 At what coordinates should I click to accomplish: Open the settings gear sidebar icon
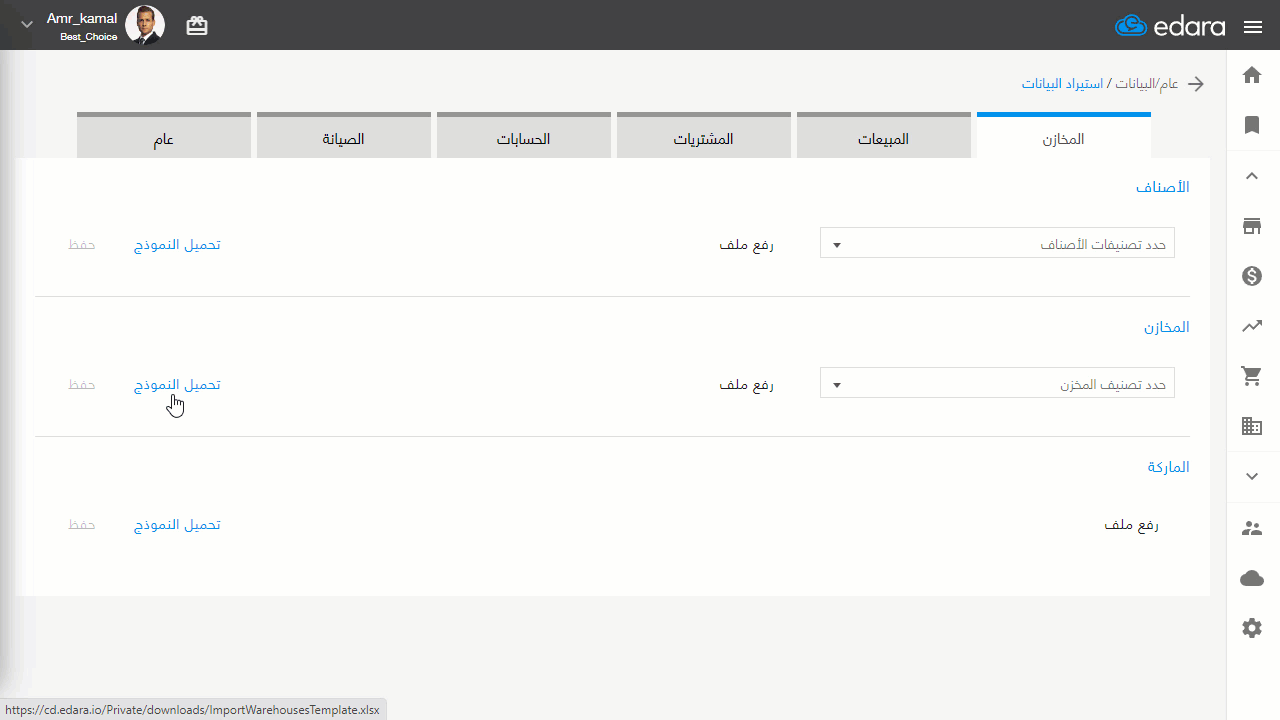1252,628
